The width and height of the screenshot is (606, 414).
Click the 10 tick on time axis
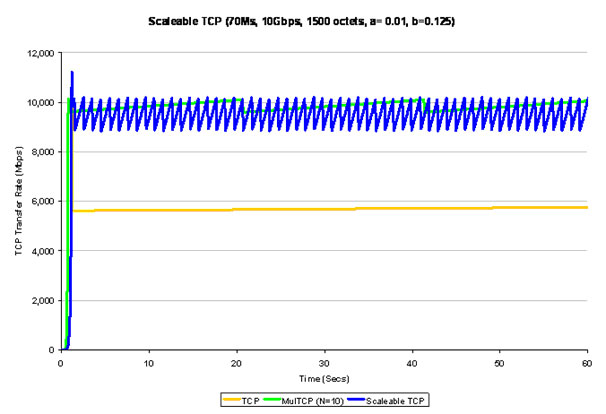[x=149, y=361]
